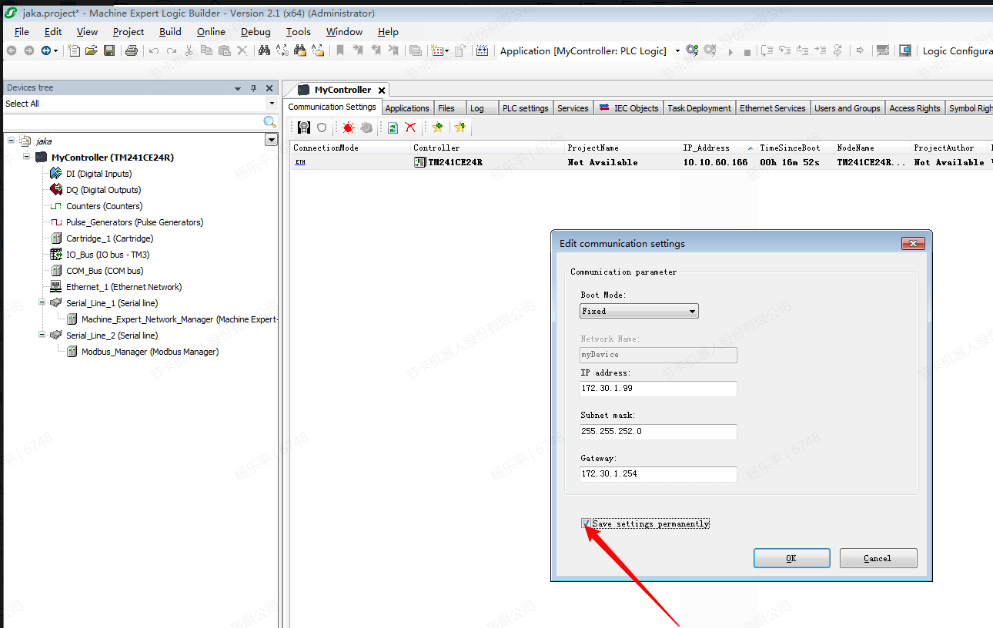
Task: Click the Login icon beside Application selector
Action: 692,51
